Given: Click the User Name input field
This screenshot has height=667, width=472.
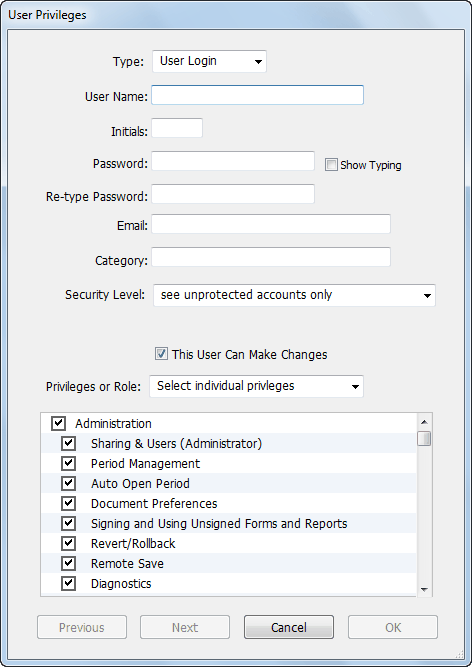Looking at the screenshot, I should click(257, 95).
